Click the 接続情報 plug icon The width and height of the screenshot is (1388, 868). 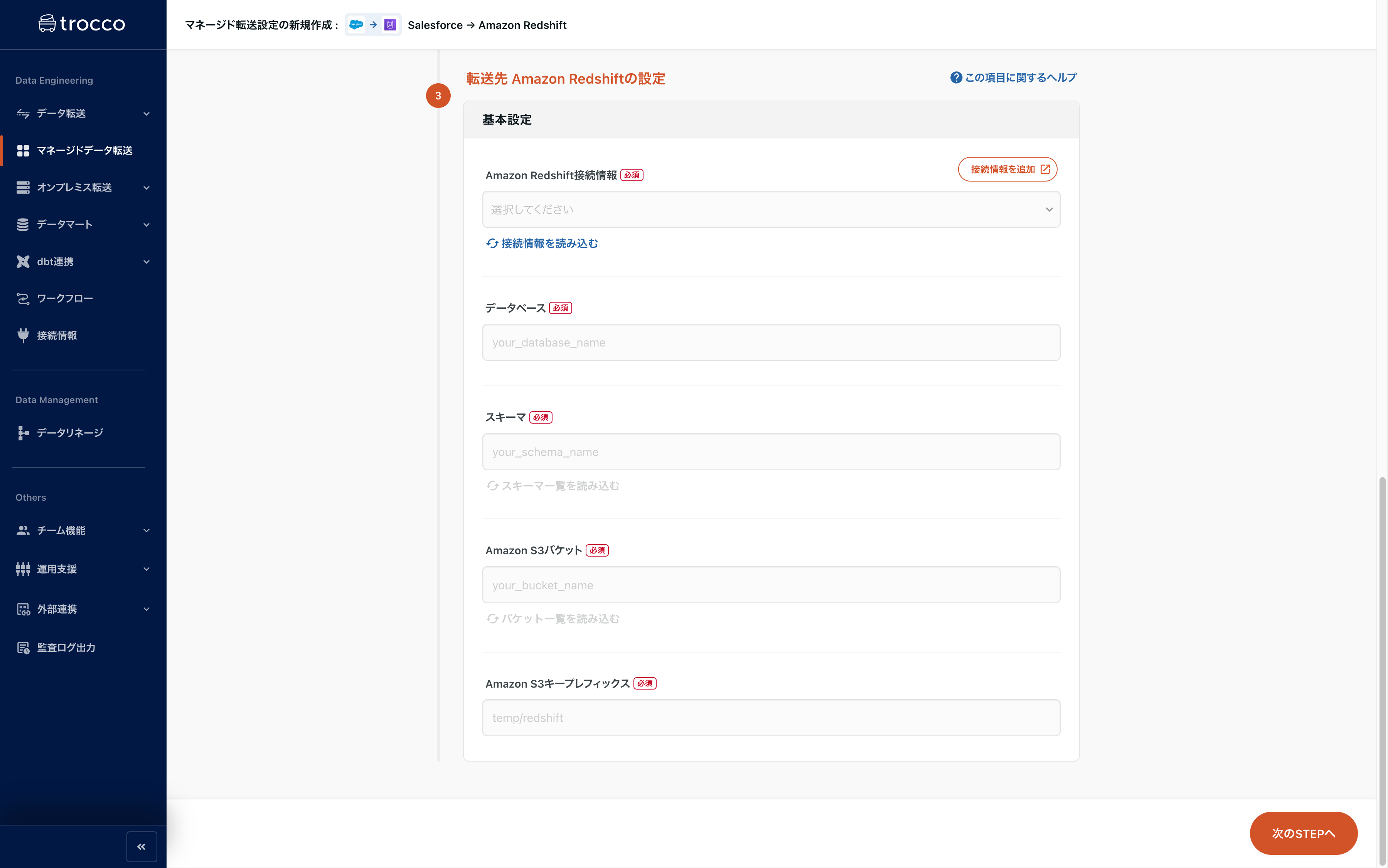[23, 335]
